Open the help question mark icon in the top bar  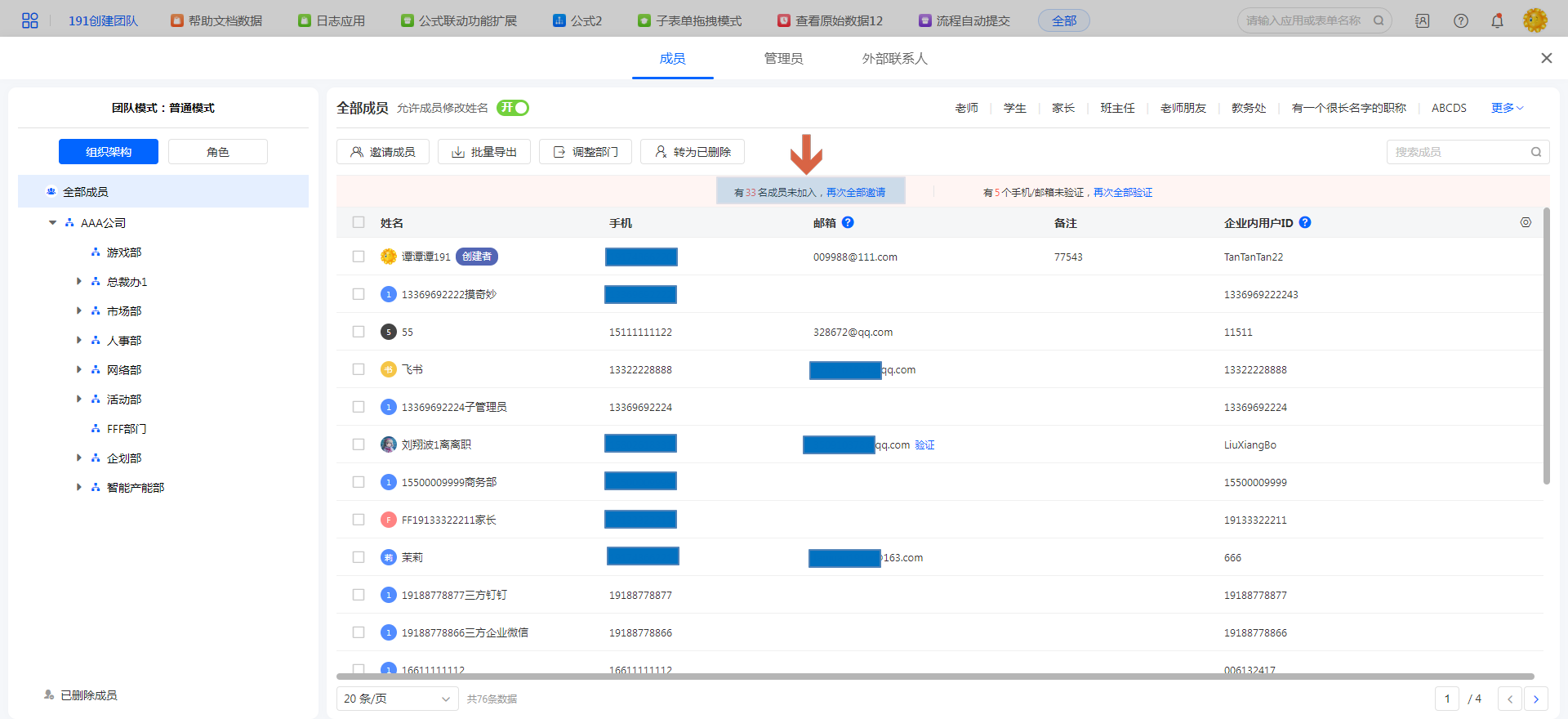[1460, 20]
